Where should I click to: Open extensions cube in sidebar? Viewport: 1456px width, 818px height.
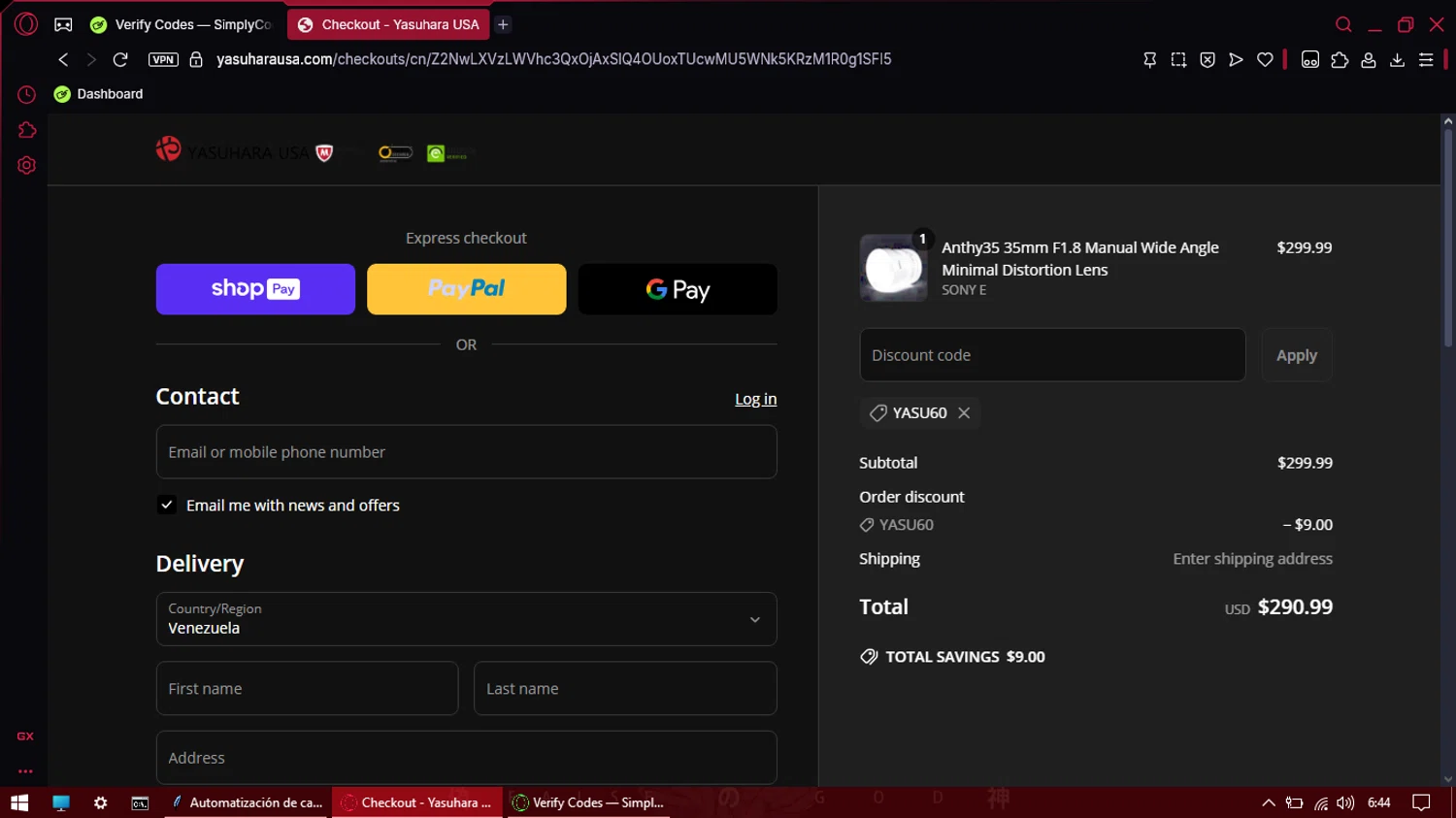point(26,130)
